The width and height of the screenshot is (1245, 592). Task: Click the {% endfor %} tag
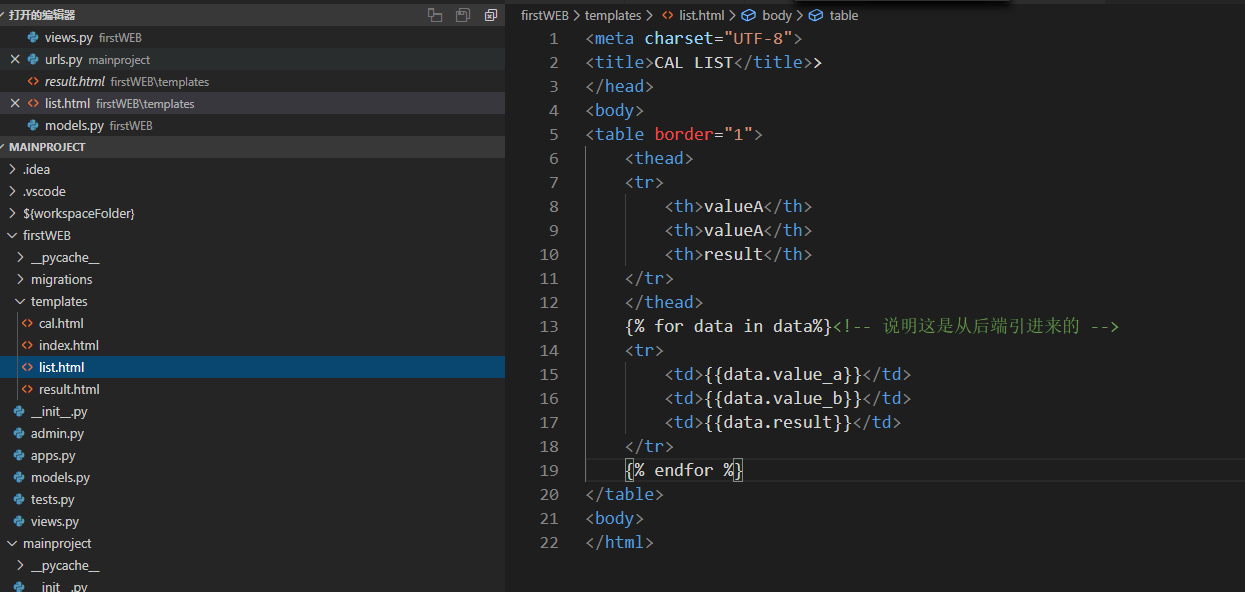[684, 470]
